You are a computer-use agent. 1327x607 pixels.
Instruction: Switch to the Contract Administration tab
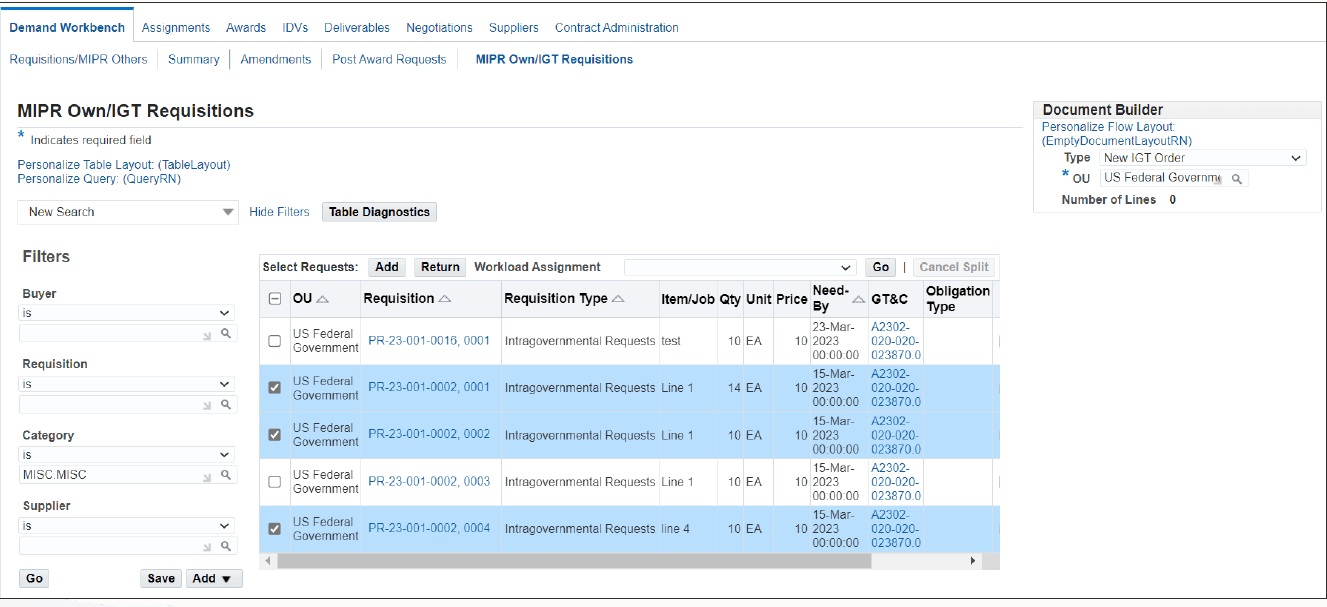coord(617,28)
